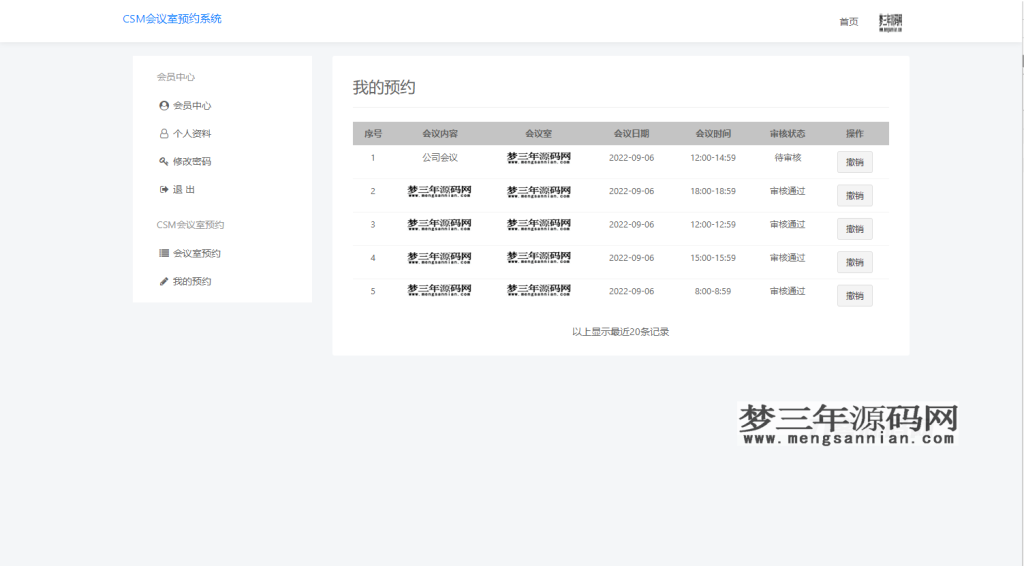The height and width of the screenshot is (566, 1024).
Task: Click 公司会议 cell in row 1
Action: [x=440, y=158]
